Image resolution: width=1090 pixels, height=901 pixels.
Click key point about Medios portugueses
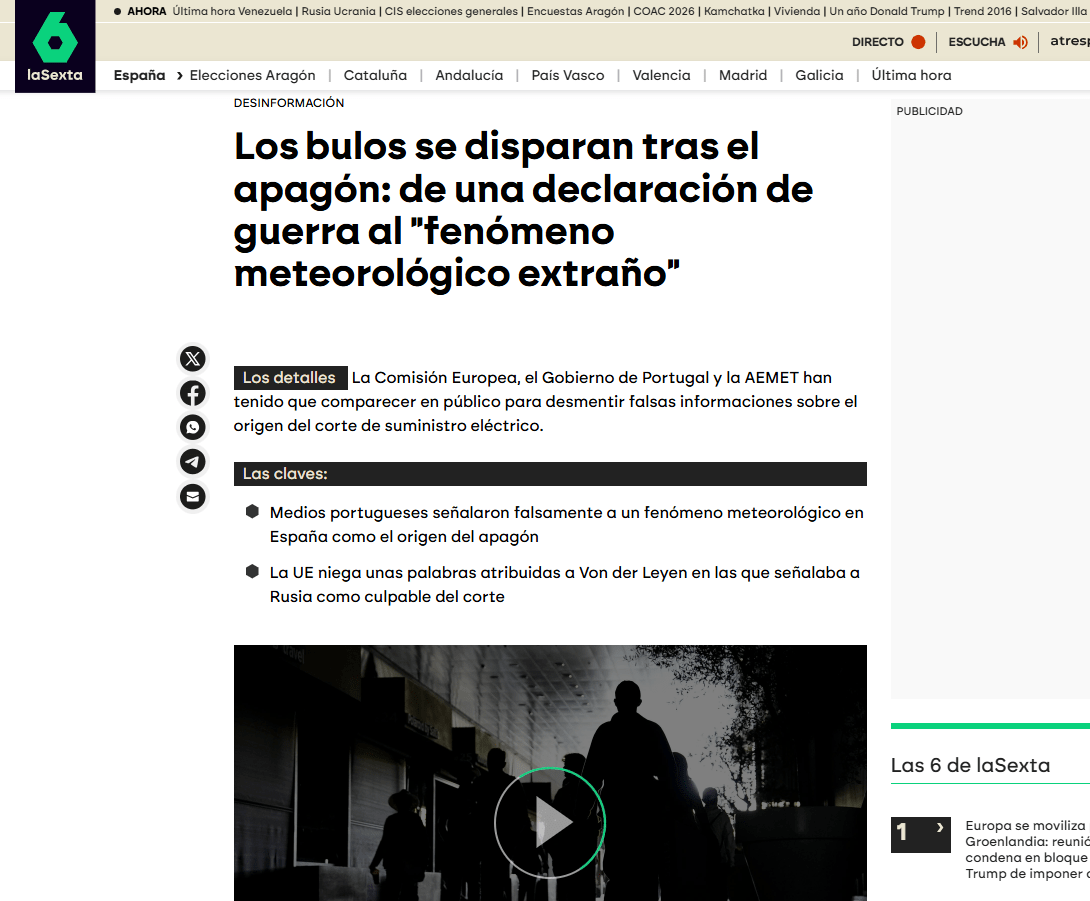(567, 524)
